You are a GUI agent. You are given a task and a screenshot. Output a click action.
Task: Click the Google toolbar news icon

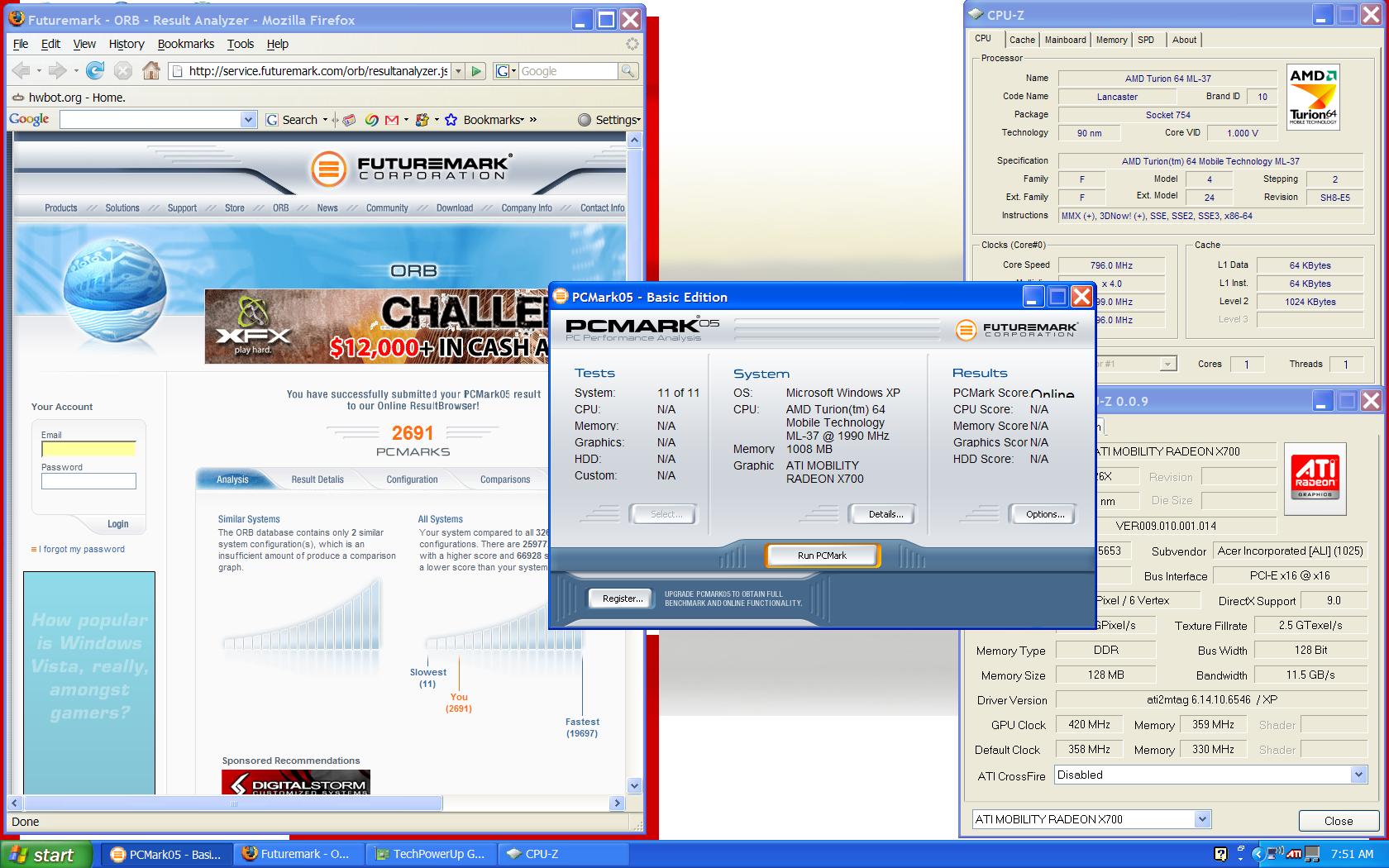[x=349, y=120]
